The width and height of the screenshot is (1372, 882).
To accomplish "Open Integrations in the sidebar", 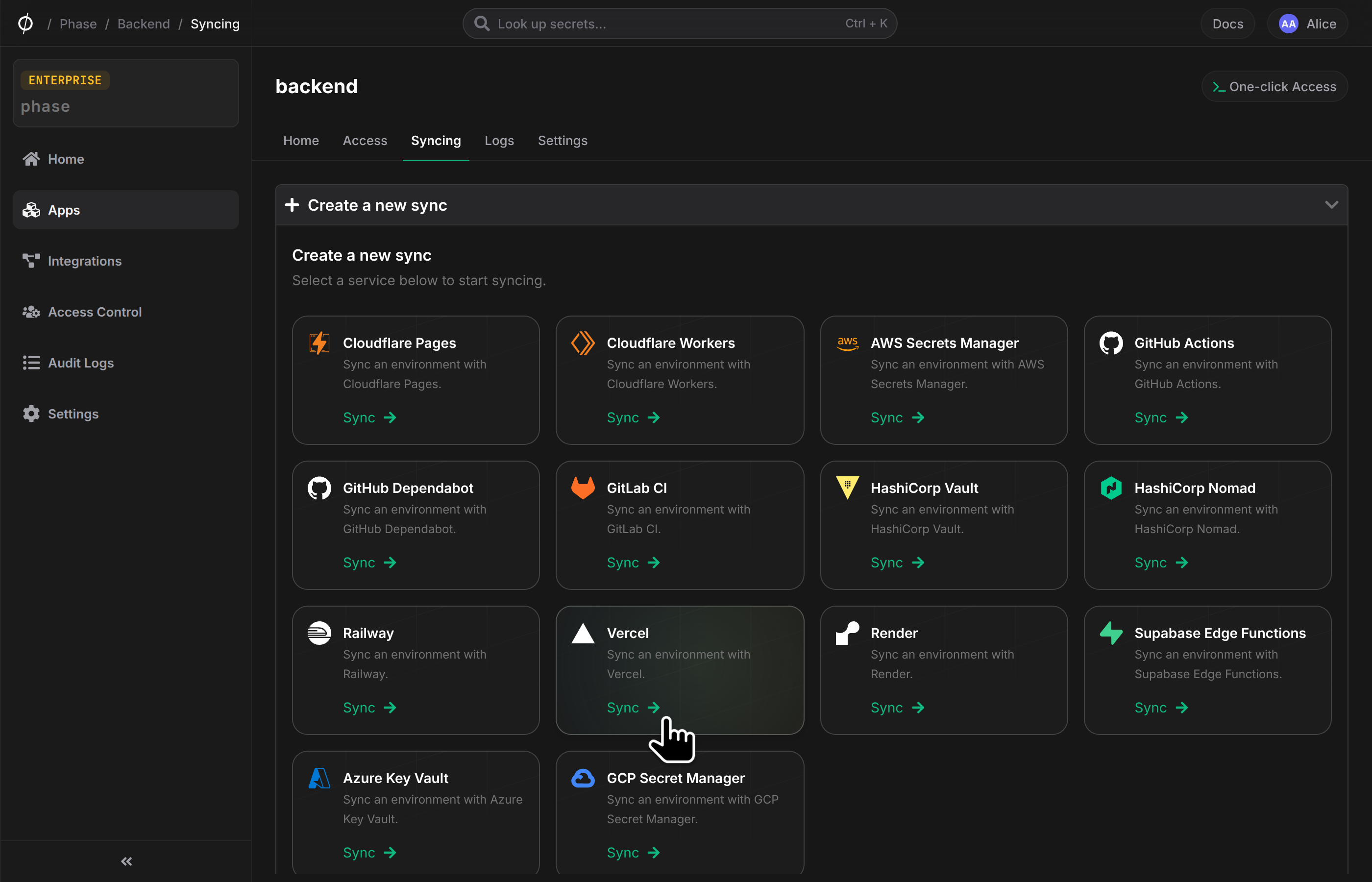I will 125,261.
